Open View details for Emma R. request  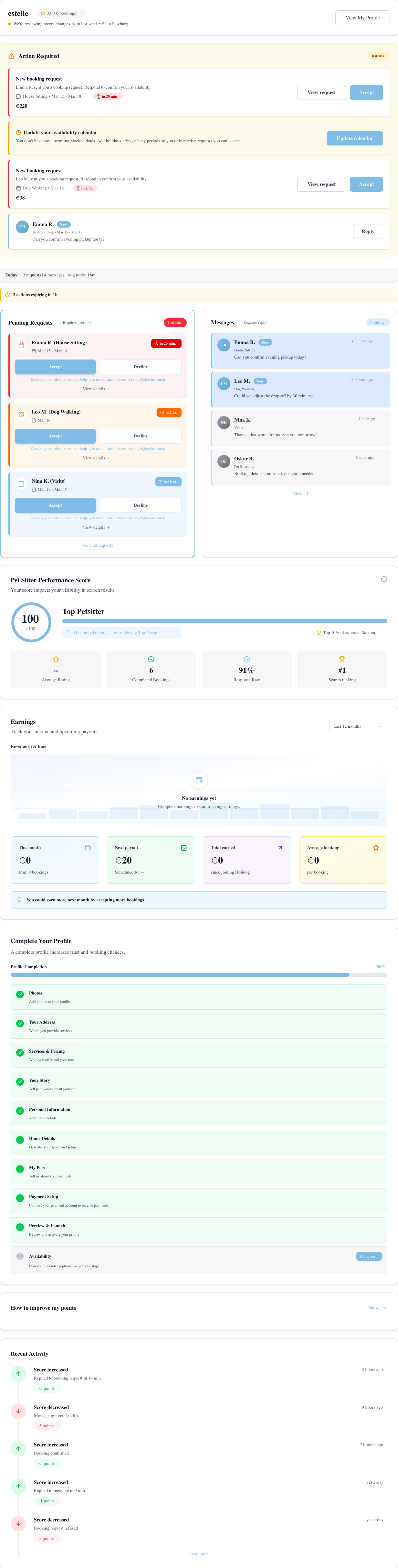coord(96,389)
